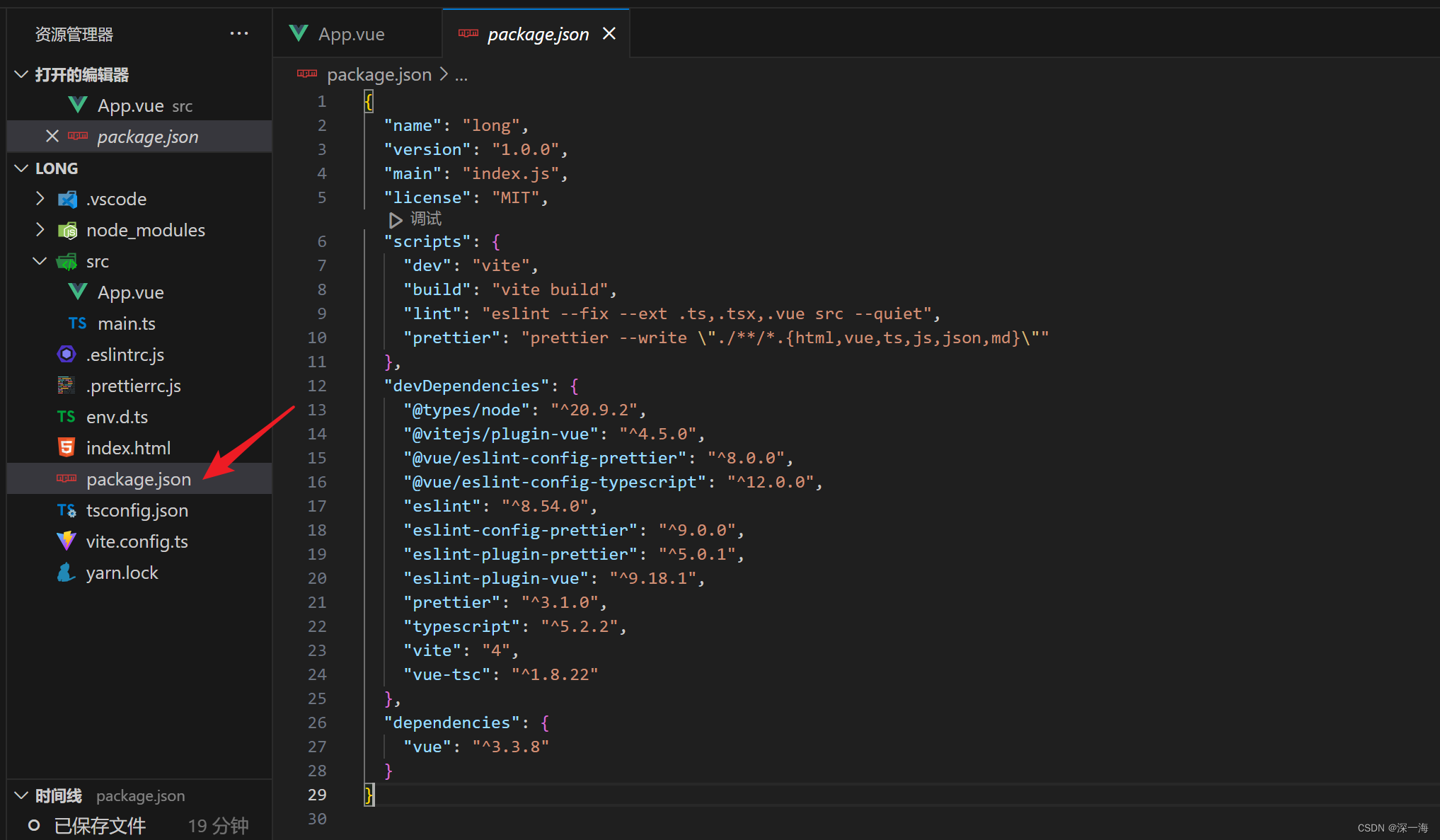Click the explorer more actions ellipsis
The height and width of the screenshot is (840, 1440).
click(239, 33)
